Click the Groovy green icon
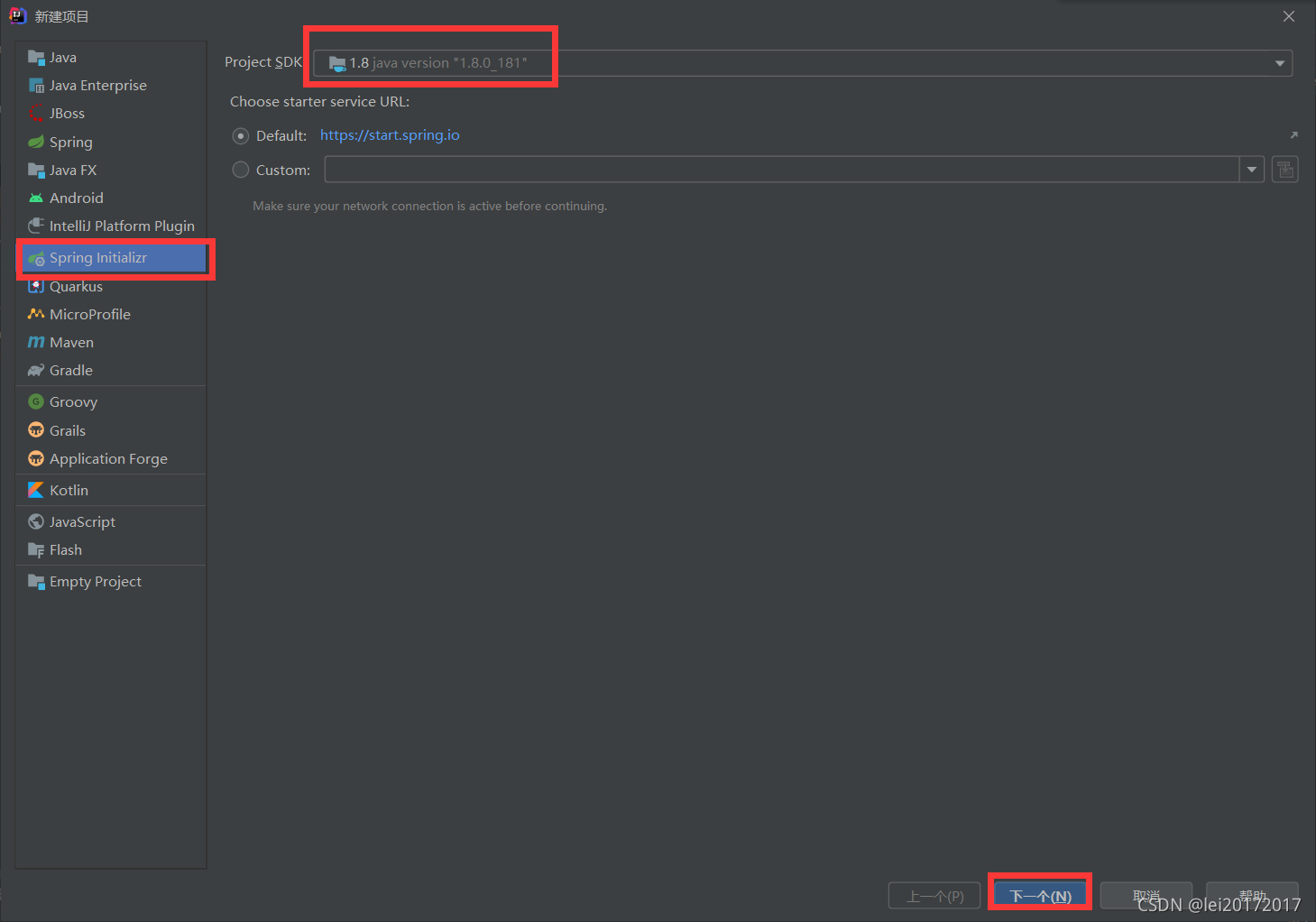 tap(36, 401)
